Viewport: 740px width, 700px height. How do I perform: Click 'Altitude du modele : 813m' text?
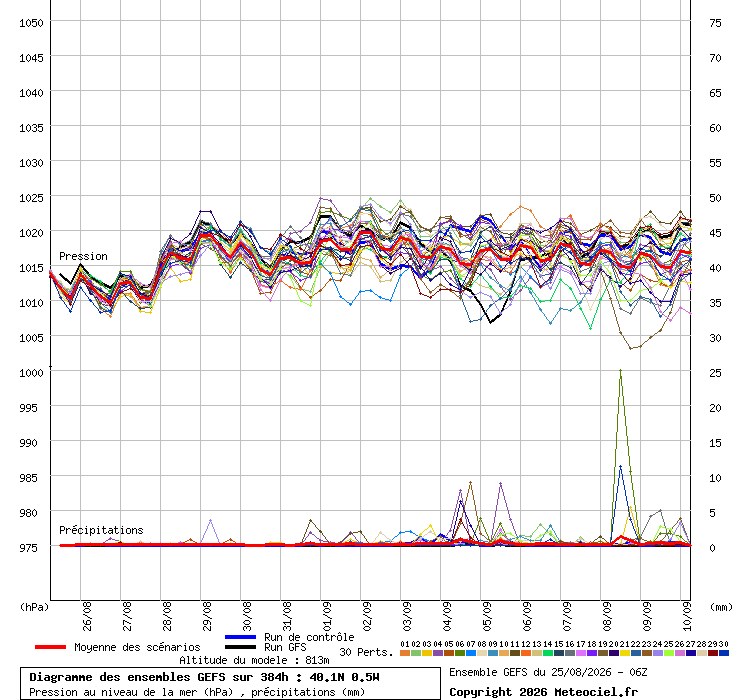[x=254, y=660]
